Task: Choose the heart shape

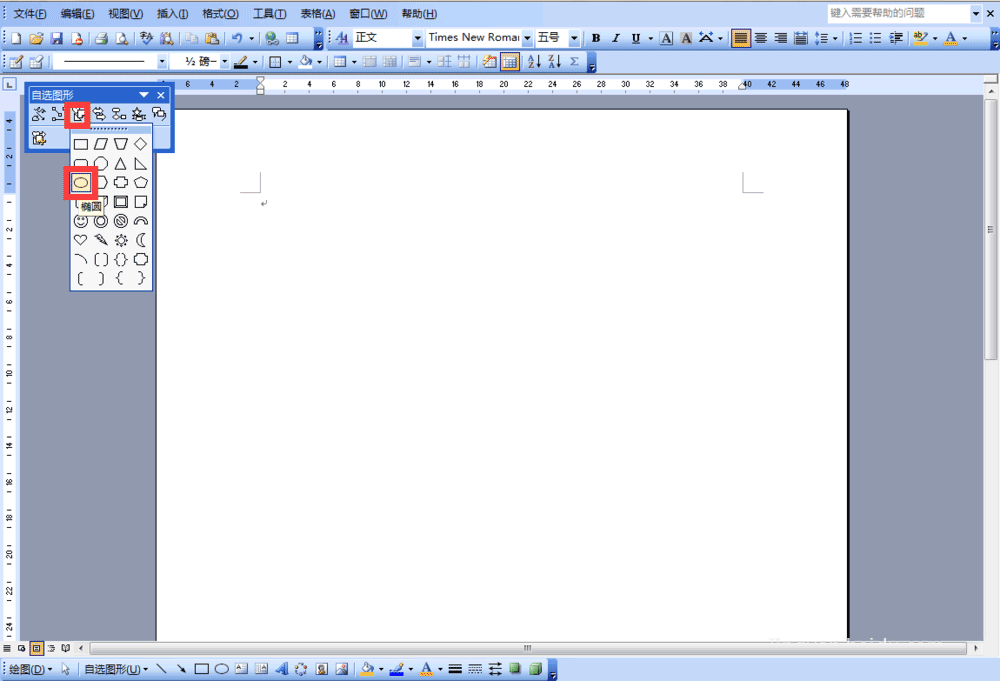Action: [x=80, y=240]
